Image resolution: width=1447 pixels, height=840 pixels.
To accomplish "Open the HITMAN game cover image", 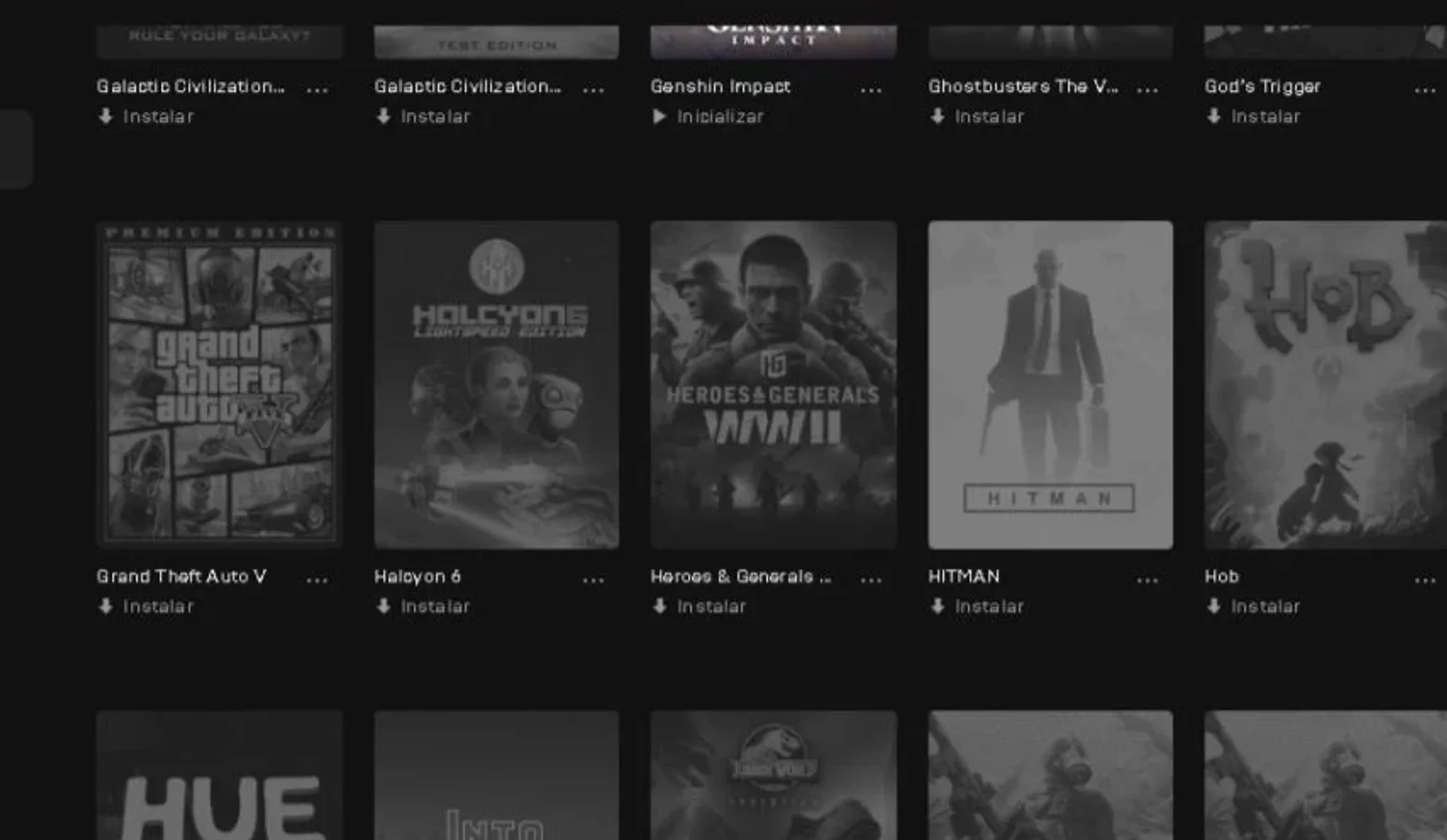I will (x=1050, y=385).
